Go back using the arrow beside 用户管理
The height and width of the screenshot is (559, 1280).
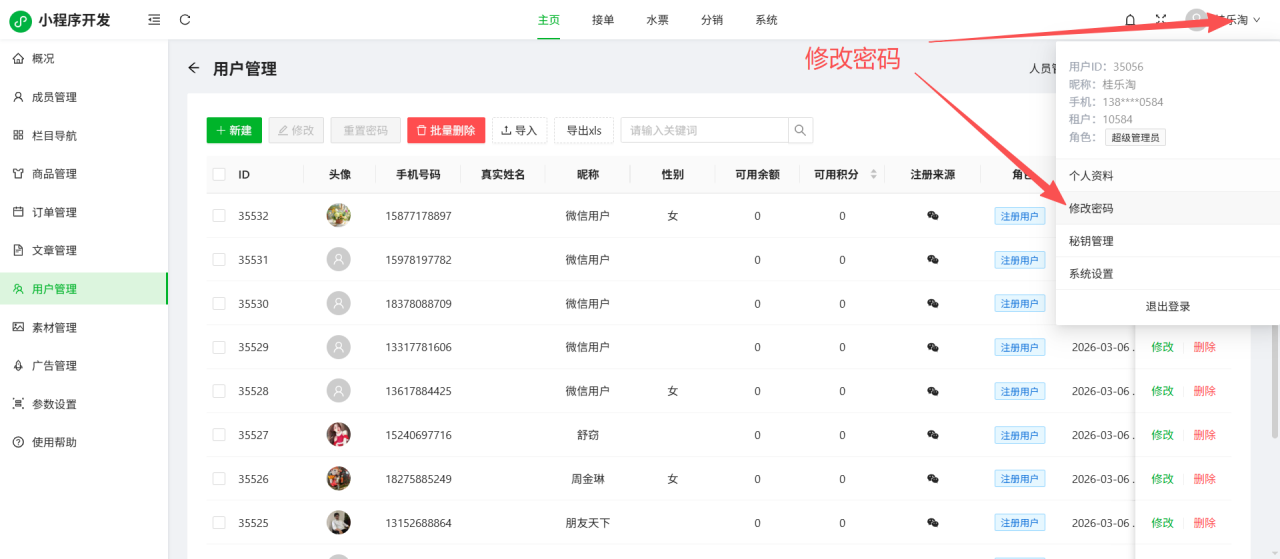(194, 68)
